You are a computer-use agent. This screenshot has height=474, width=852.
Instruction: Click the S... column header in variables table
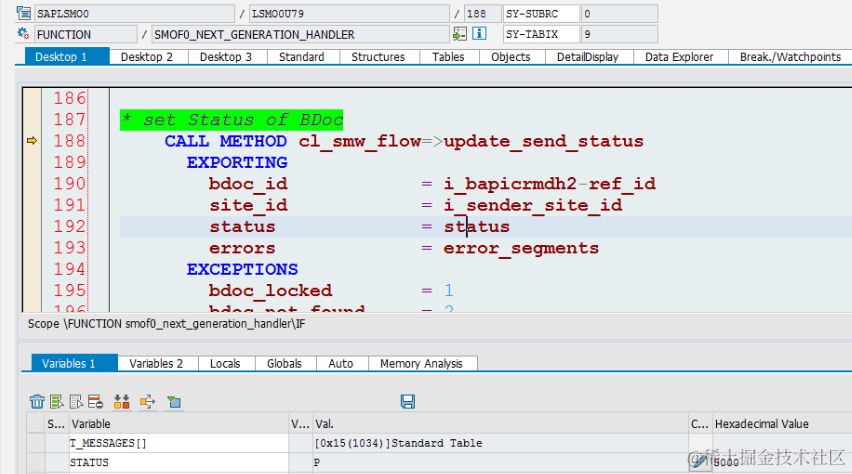[56, 423]
